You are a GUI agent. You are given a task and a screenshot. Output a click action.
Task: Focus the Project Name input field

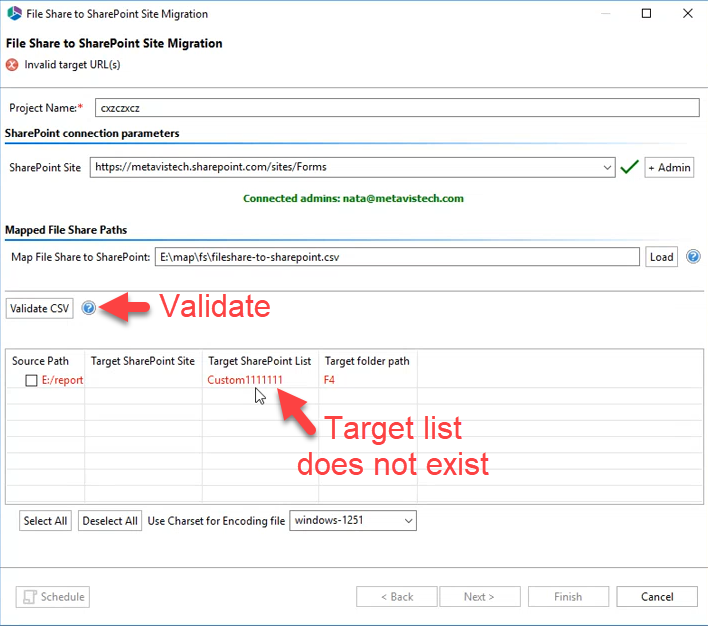(397, 108)
